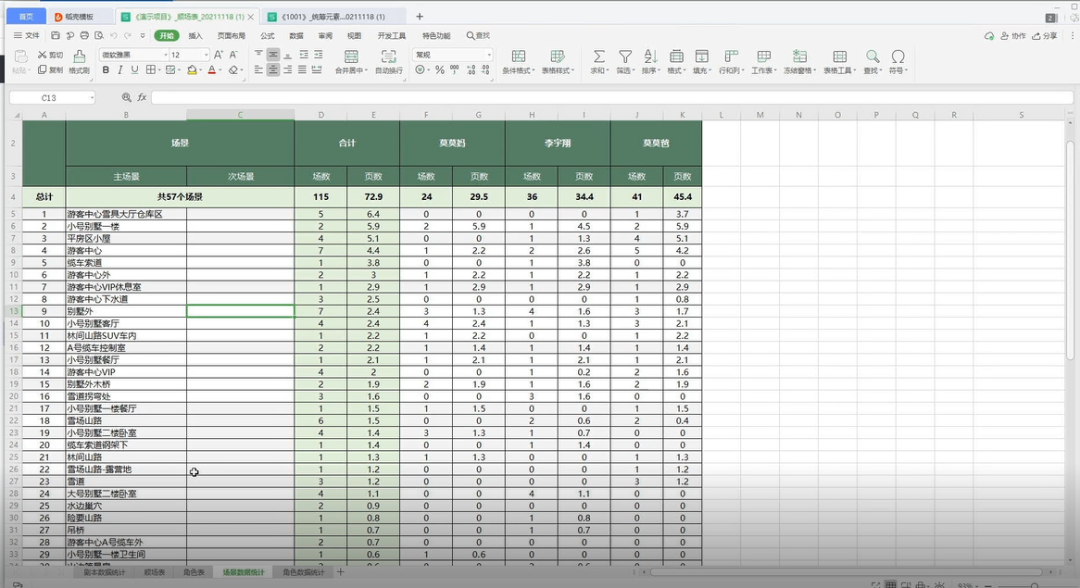Click the 分享 share button
Viewport: 1080px width, 588px height.
click(1044, 36)
